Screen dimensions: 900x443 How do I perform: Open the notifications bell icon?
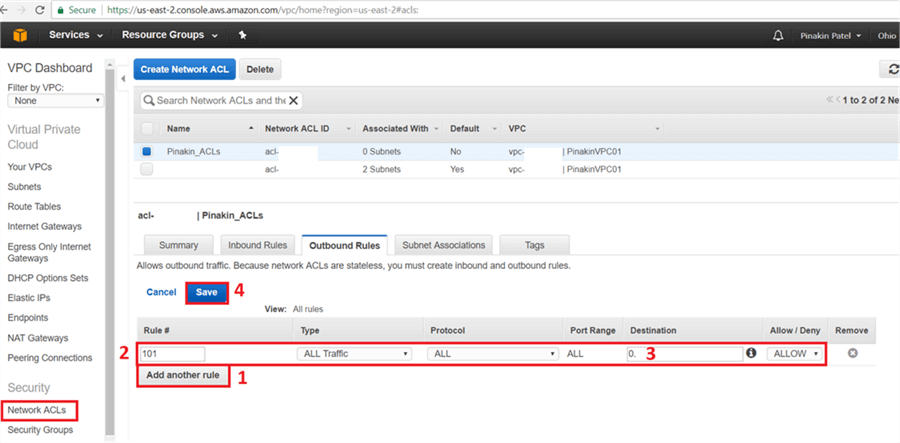[x=778, y=36]
